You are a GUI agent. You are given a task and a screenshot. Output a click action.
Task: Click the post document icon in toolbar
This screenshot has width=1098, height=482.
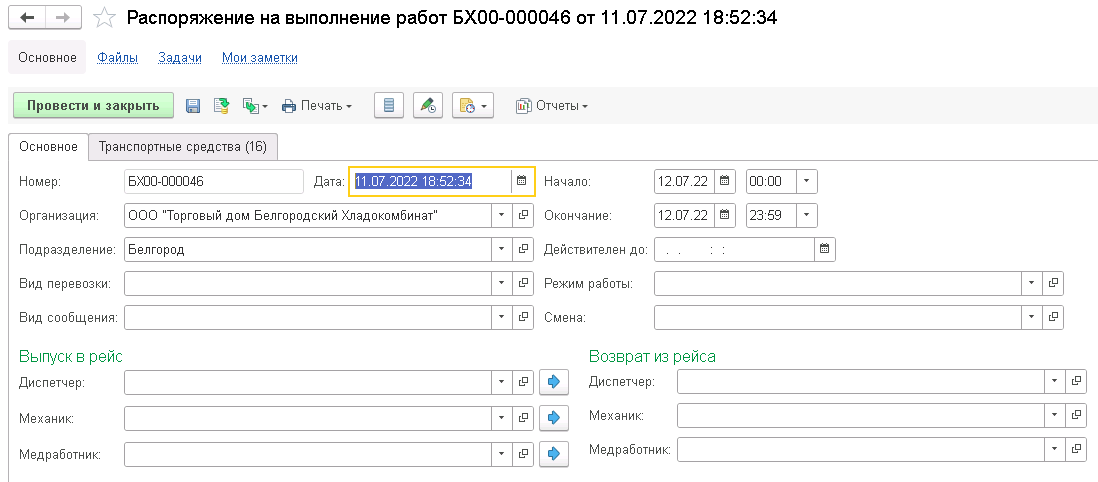[222, 106]
